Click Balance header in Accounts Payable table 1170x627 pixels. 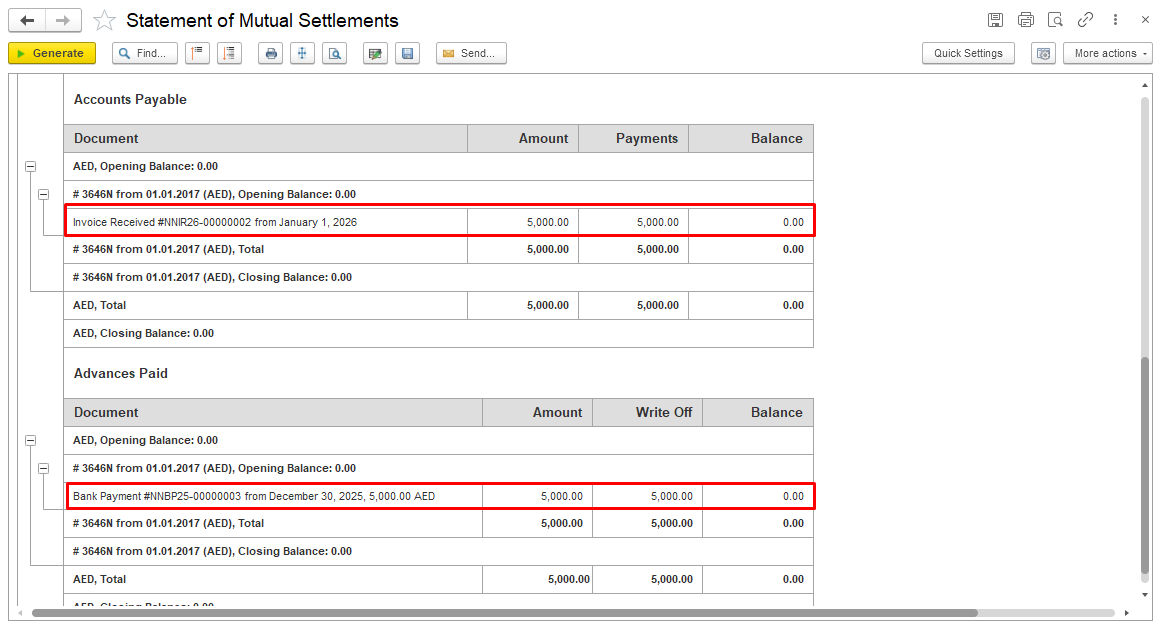pos(751,138)
